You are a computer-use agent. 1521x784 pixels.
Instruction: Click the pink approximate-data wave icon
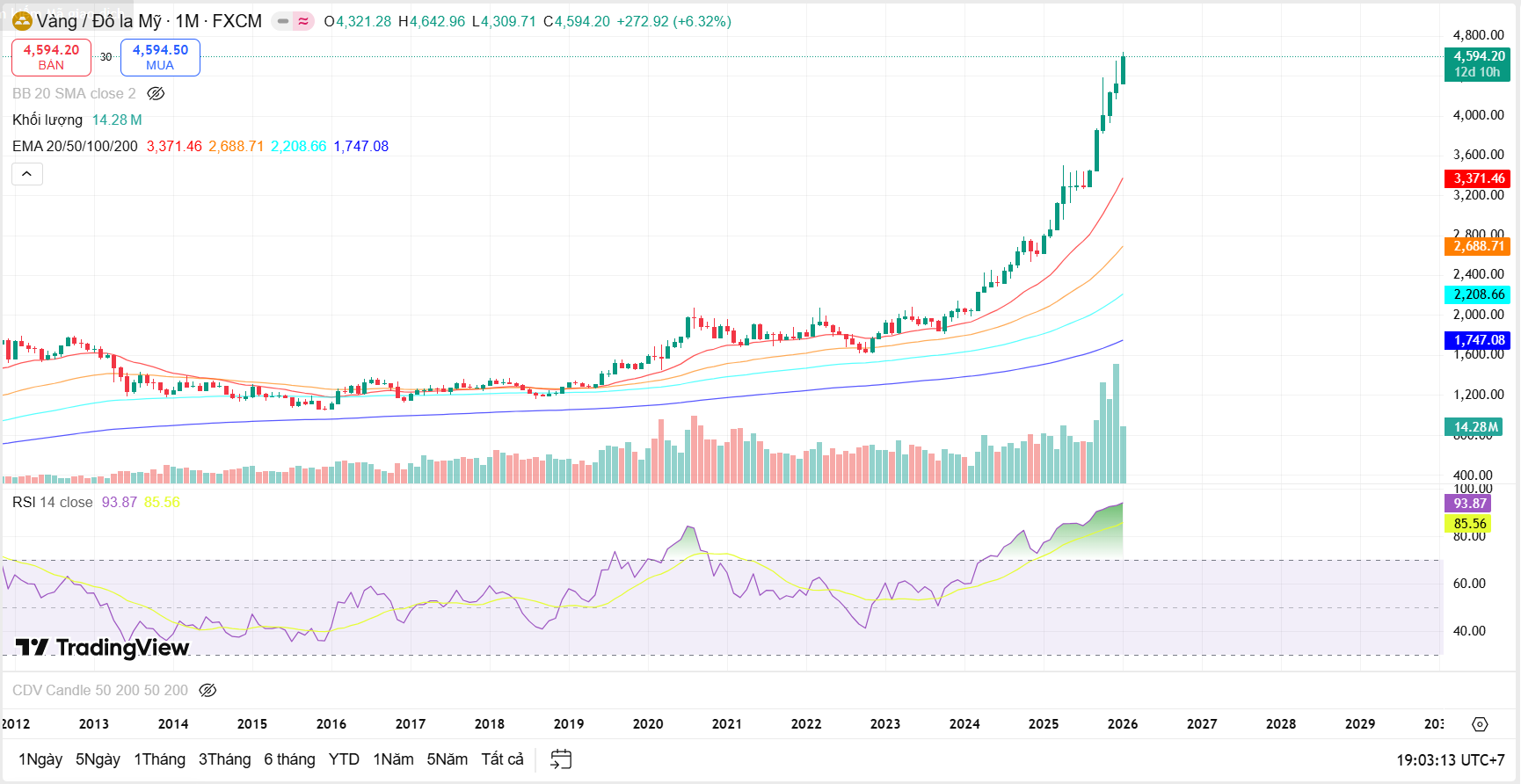tap(303, 21)
